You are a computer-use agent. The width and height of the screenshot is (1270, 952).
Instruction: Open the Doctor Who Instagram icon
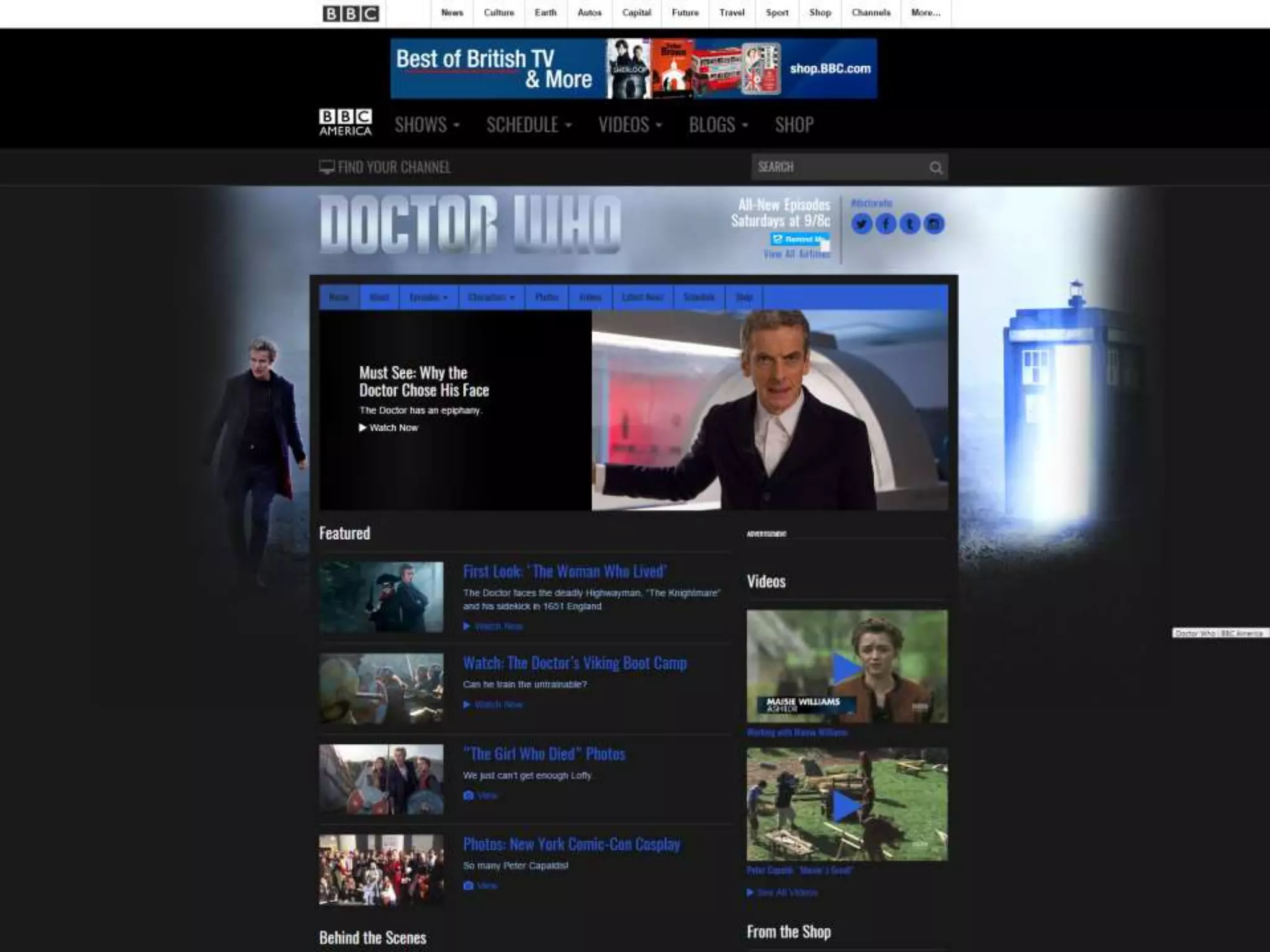934,224
